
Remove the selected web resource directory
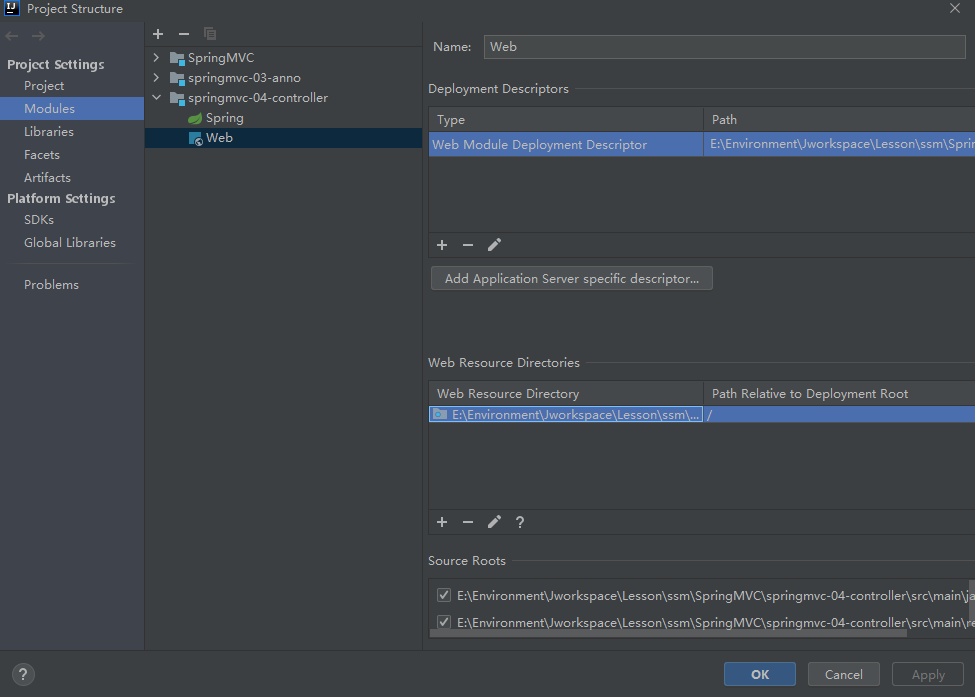coord(468,522)
